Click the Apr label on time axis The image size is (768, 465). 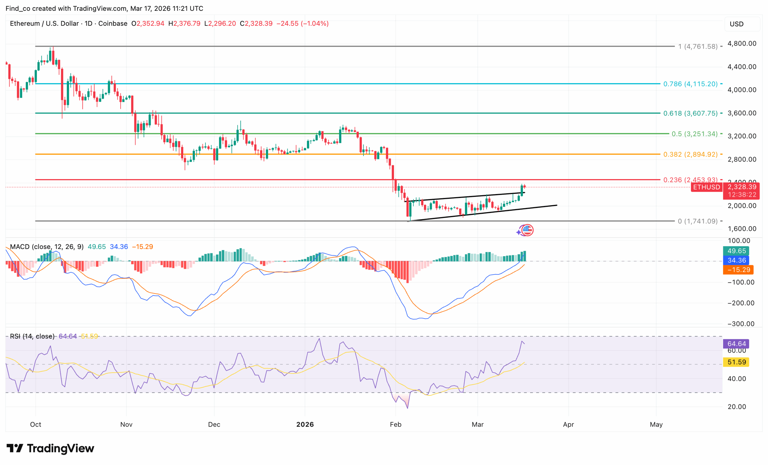tap(568, 424)
